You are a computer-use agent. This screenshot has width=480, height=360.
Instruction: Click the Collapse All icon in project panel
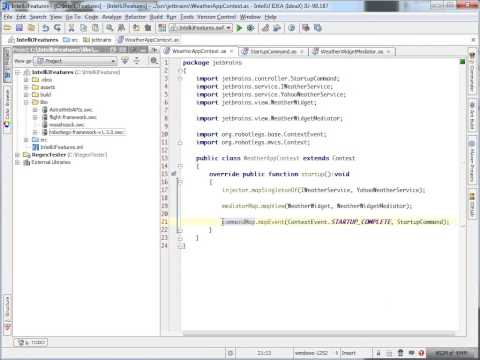(x=137, y=61)
